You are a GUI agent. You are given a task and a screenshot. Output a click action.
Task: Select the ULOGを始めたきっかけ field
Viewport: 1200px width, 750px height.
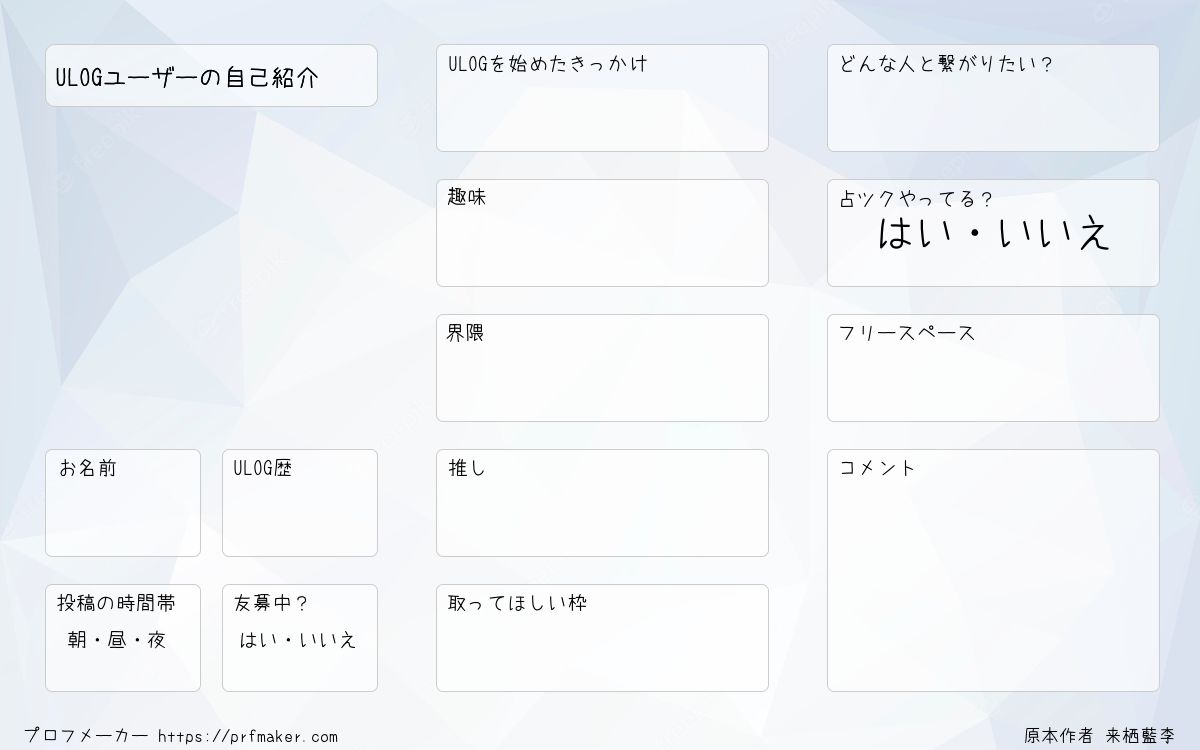click(x=602, y=98)
